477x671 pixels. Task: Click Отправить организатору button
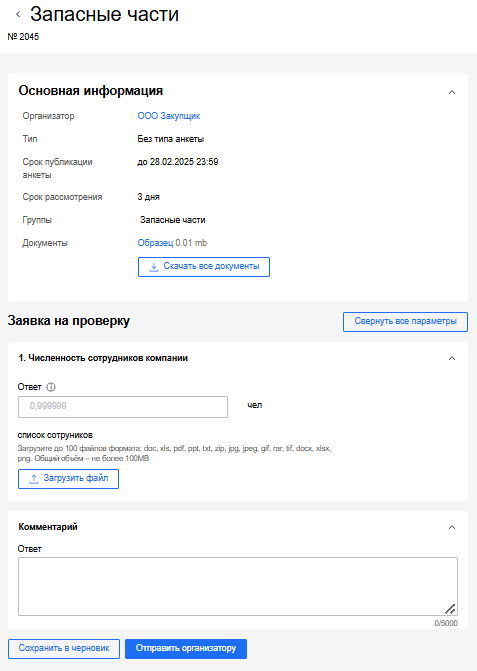(186, 649)
